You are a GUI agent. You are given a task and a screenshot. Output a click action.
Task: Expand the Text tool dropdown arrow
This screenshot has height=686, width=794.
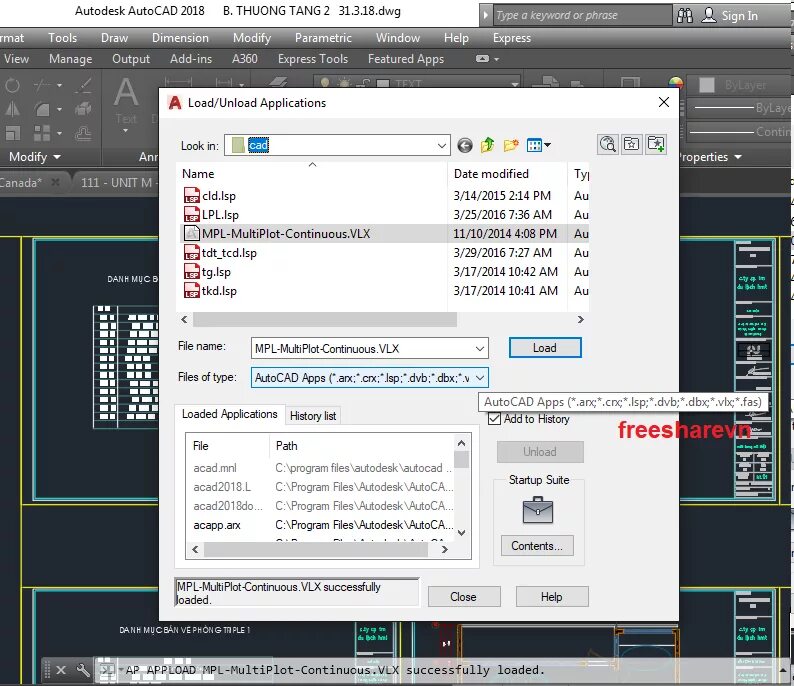(126, 131)
